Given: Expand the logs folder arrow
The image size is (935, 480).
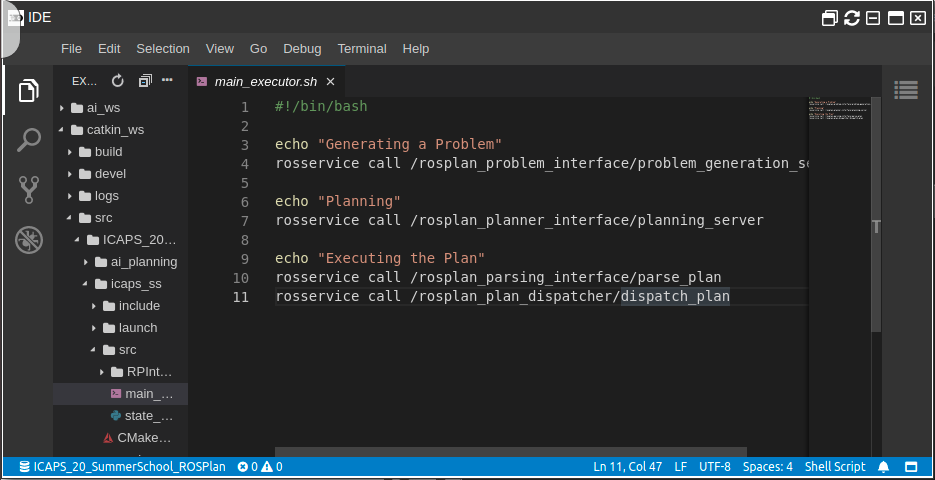Looking at the screenshot, I should (x=70, y=196).
